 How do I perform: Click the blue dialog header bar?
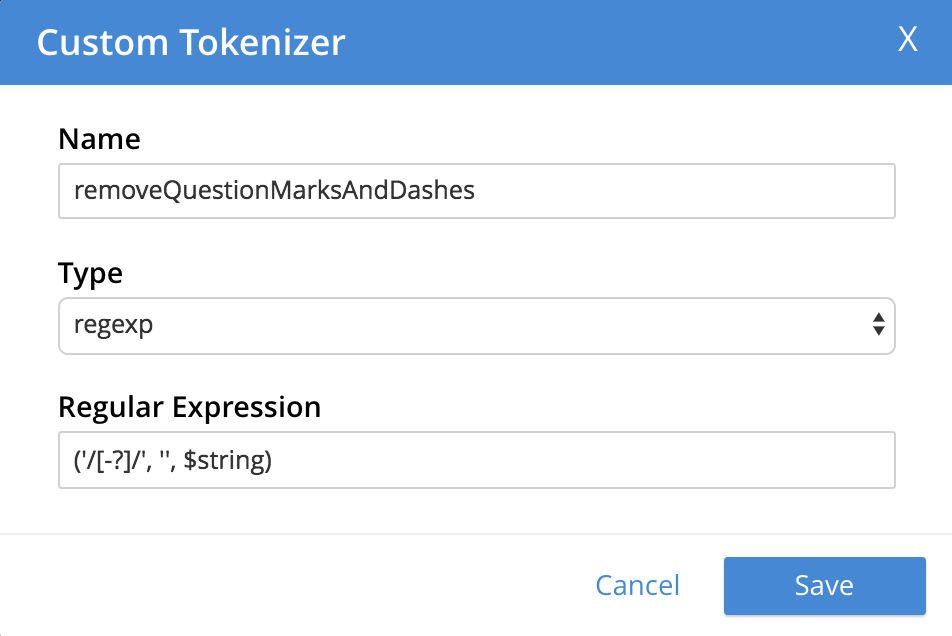coord(600,42)
